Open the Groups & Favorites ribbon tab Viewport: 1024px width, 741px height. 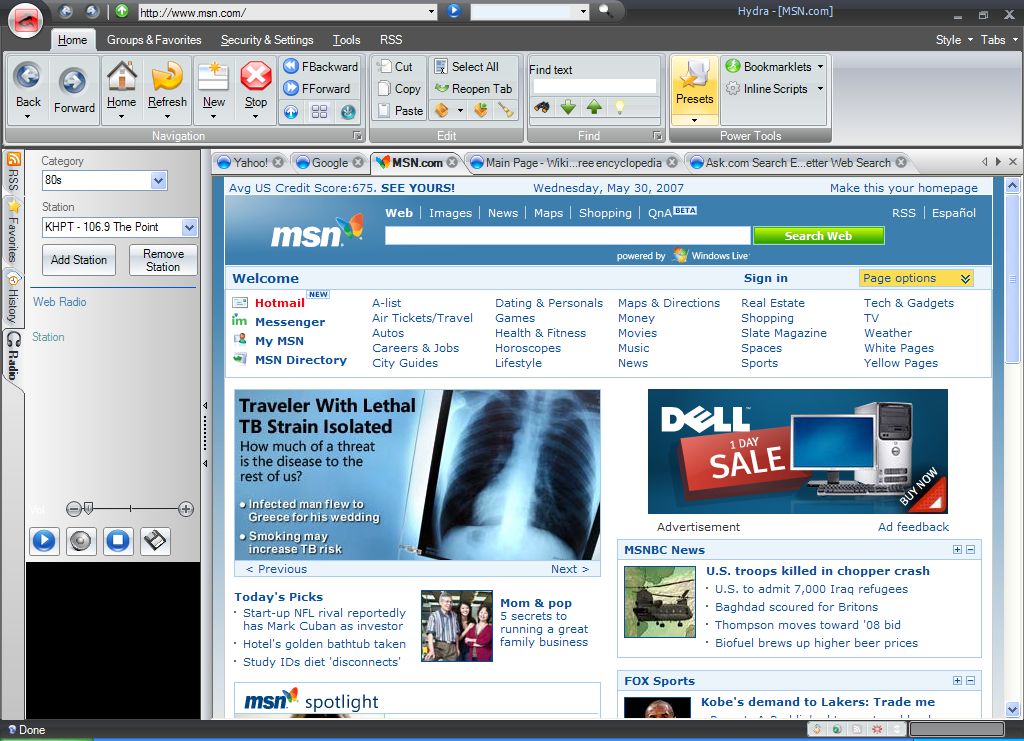coord(154,40)
